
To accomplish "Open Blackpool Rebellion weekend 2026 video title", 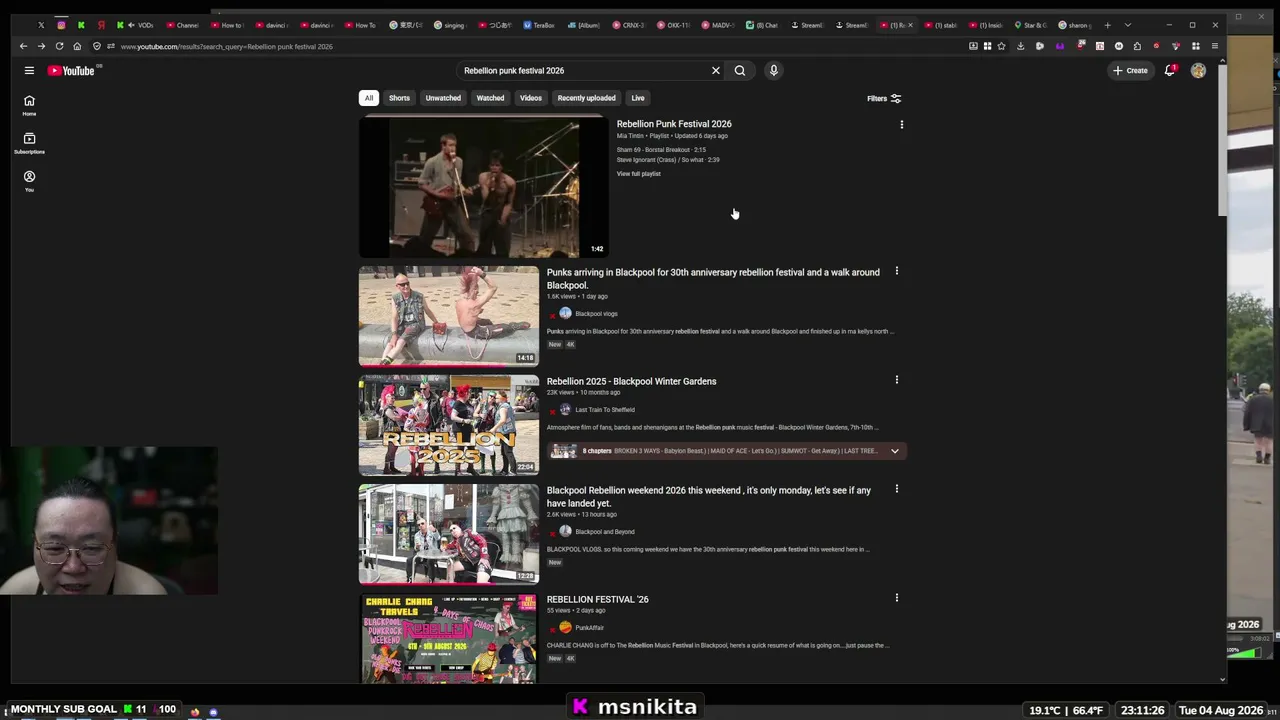I will (x=708, y=496).
